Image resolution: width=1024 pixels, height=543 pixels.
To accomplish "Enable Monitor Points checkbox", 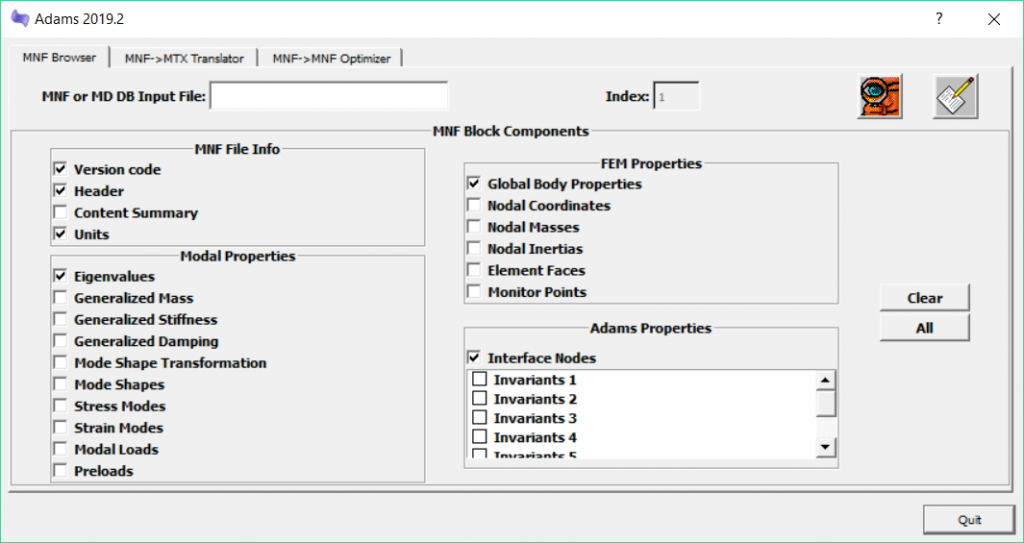I will coord(473,292).
